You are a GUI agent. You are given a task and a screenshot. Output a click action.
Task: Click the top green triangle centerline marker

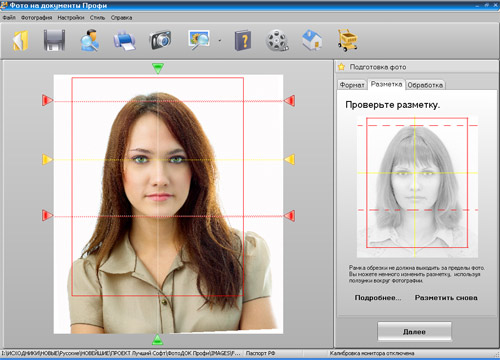pos(158,68)
